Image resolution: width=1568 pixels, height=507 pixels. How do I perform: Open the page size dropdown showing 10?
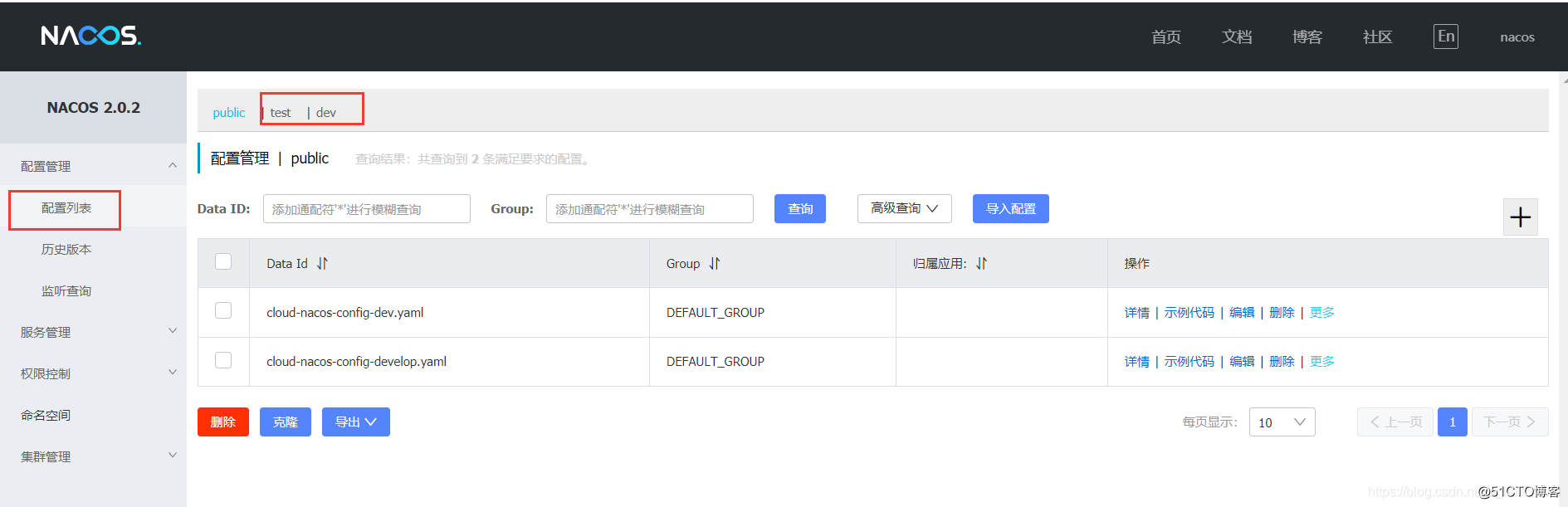coord(1281,422)
